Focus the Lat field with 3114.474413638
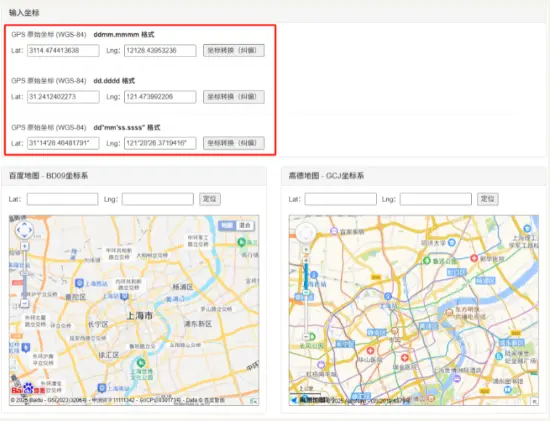550x421 pixels. coord(63,51)
